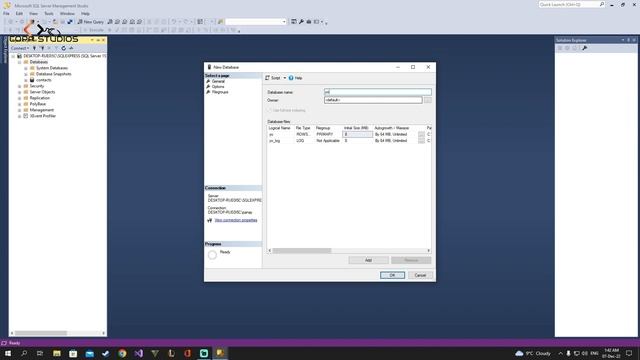Select the server node icon in Object Explorer

pyautogui.click(x=19, y=56)
